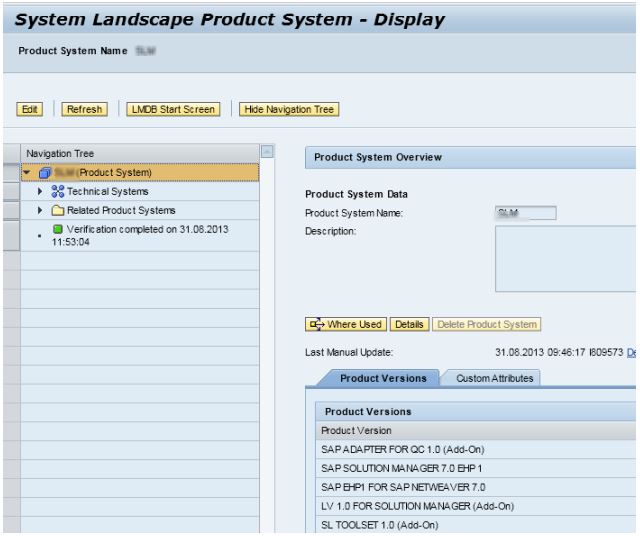Click the Product System Overview heading
This screenshot has width=640, height=536.
[x=378, y=157]
